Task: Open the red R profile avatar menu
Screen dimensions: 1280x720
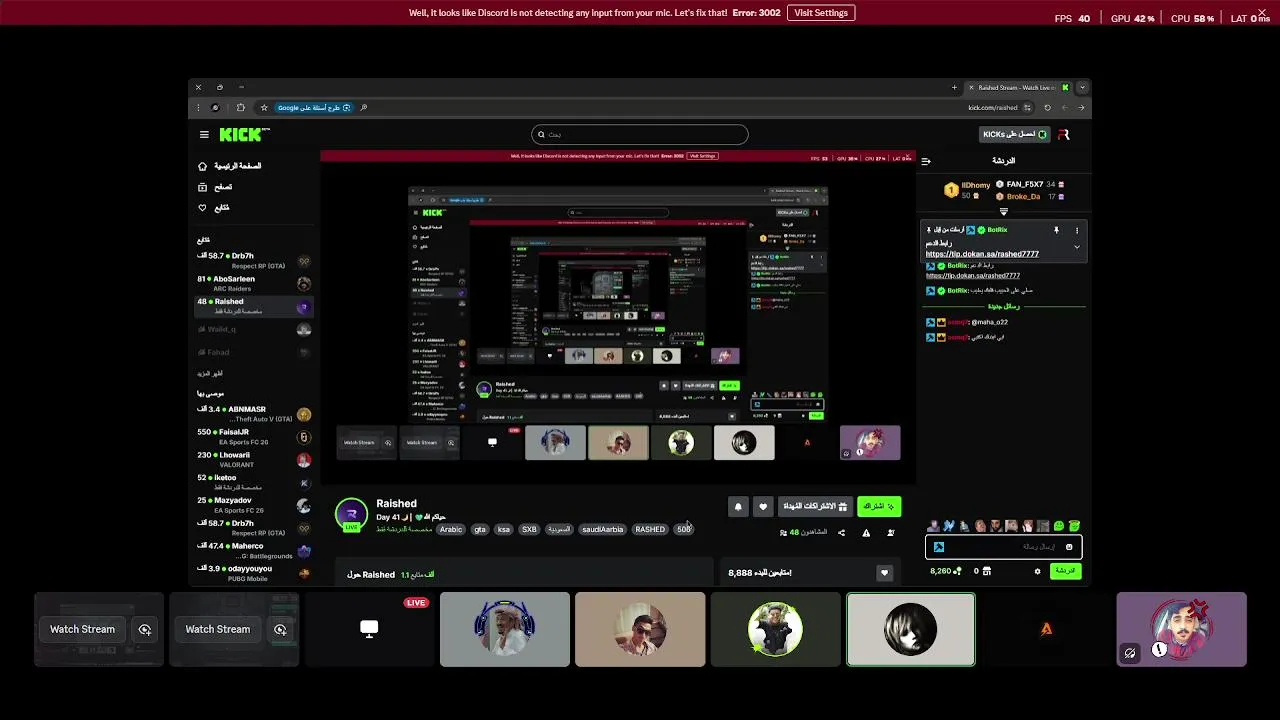Action: pyautogui.click(x=1063, y=134)
